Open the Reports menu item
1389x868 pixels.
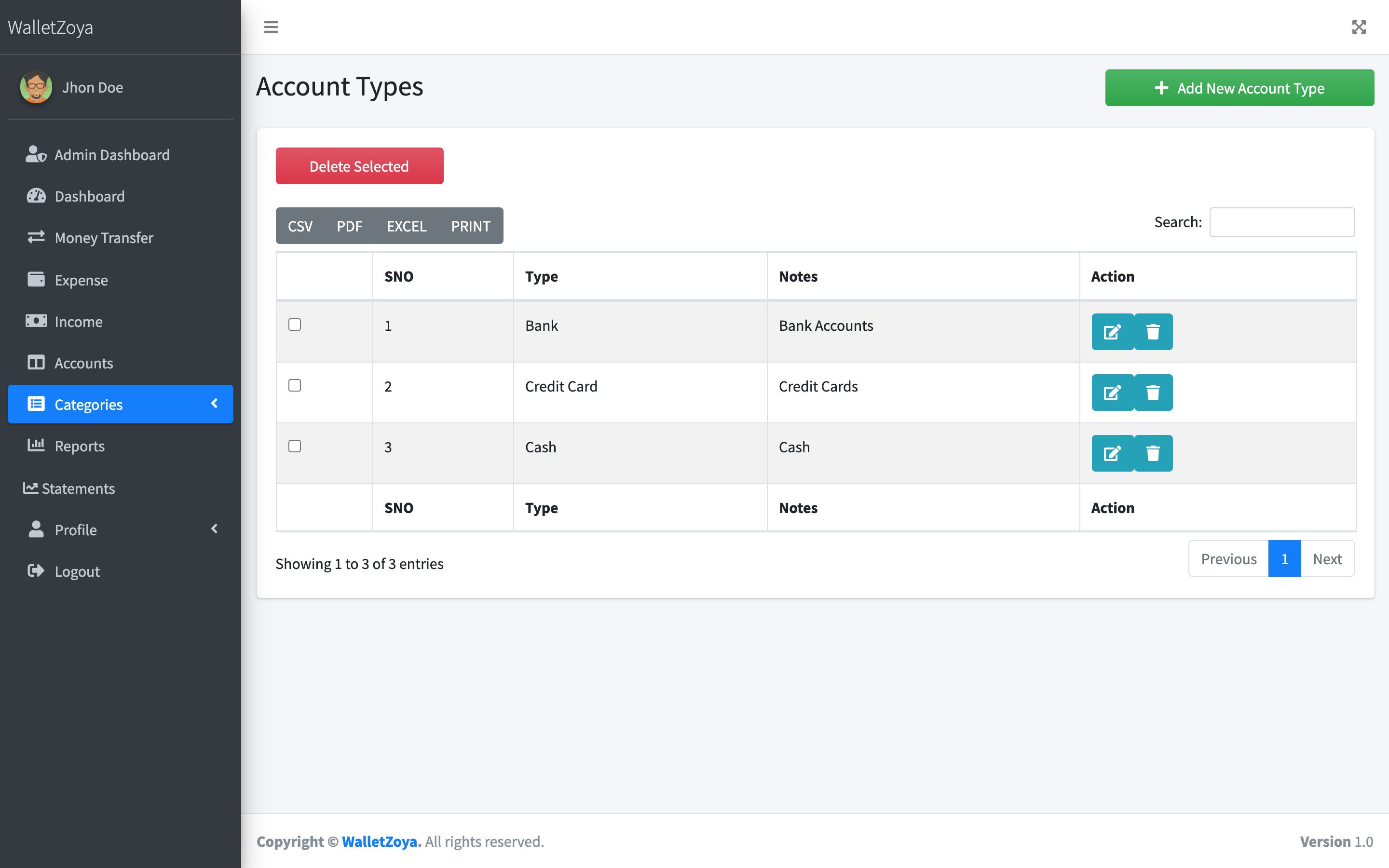79,446
